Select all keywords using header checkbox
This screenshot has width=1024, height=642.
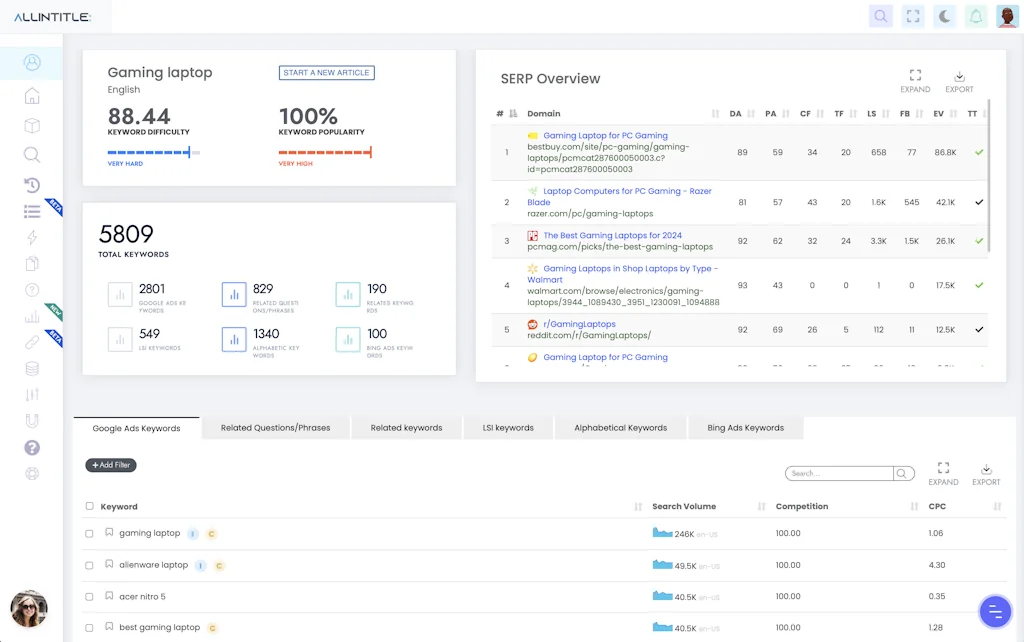[89, 507]
